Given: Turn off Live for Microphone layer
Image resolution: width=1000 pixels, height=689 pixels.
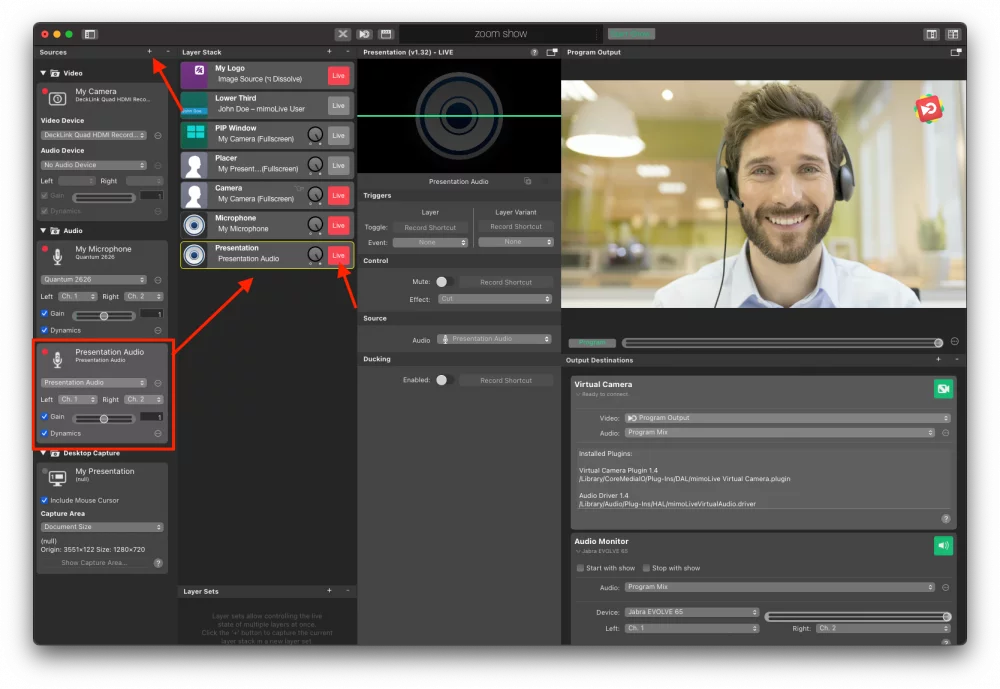Looking at the screenshot, I should click(339, 225).
